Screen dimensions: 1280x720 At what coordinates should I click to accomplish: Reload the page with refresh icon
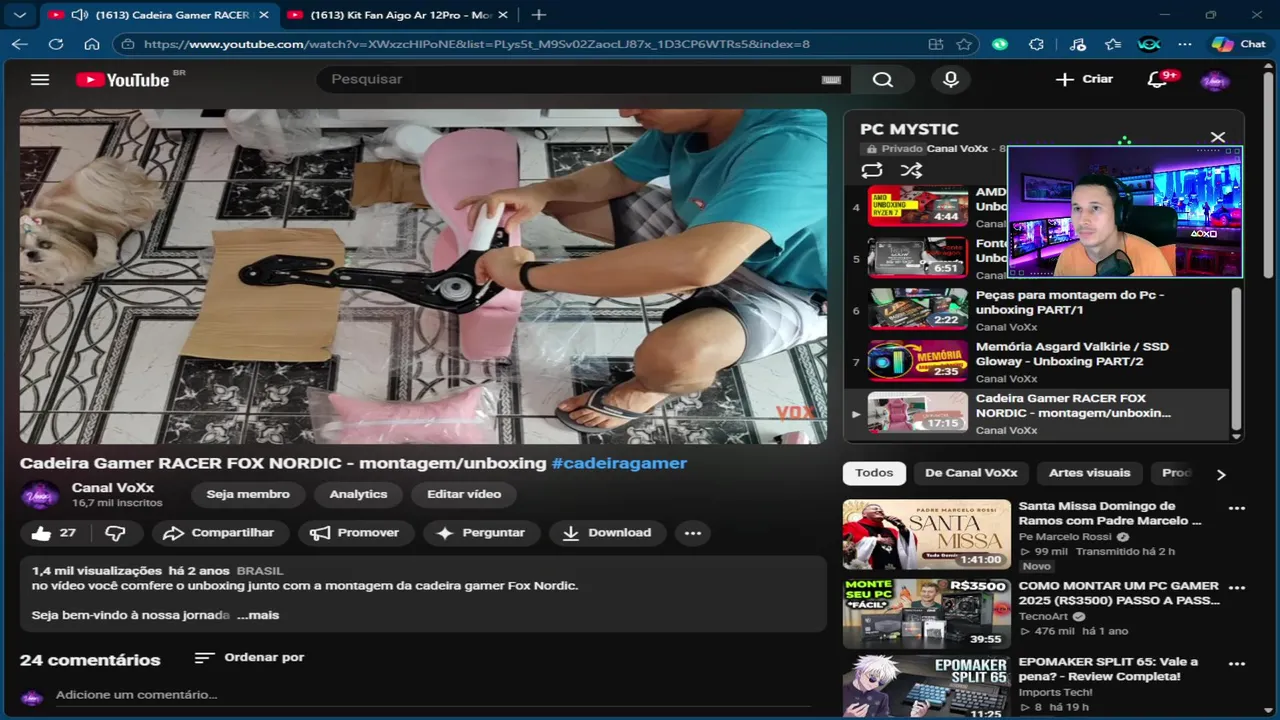point(56,44)
